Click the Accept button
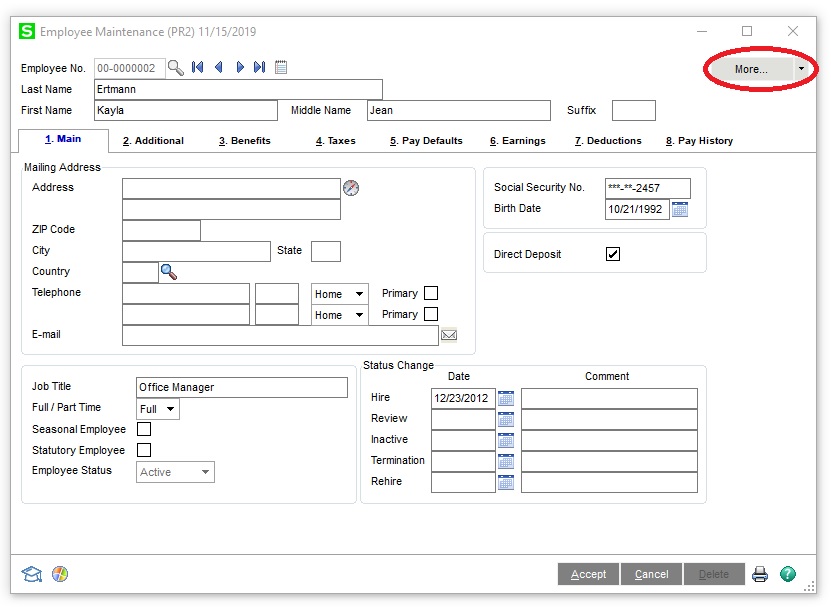Screen dimensions: 831x612 pyautogui.click(x=588, y=574)
